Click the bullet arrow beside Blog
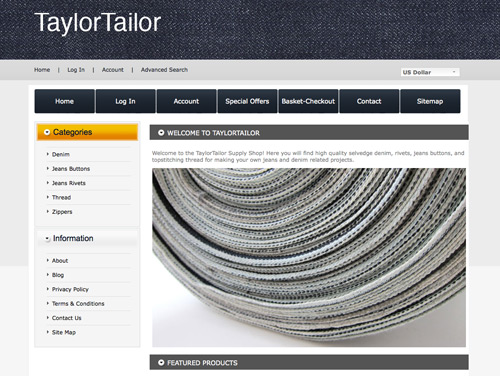The image size is (500, 376). coord(48,275)
